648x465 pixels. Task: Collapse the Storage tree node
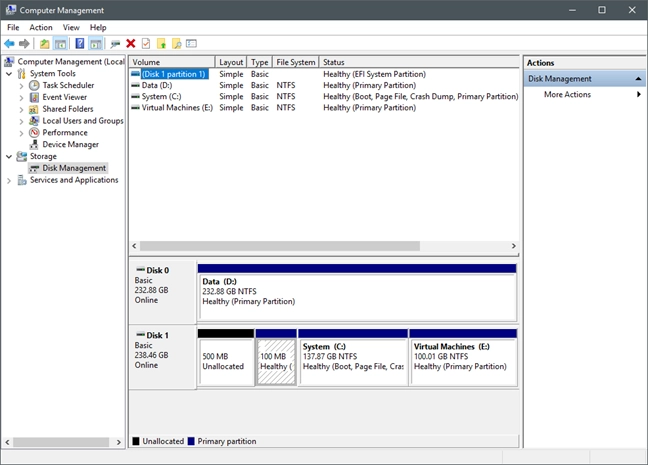point(9,157)
